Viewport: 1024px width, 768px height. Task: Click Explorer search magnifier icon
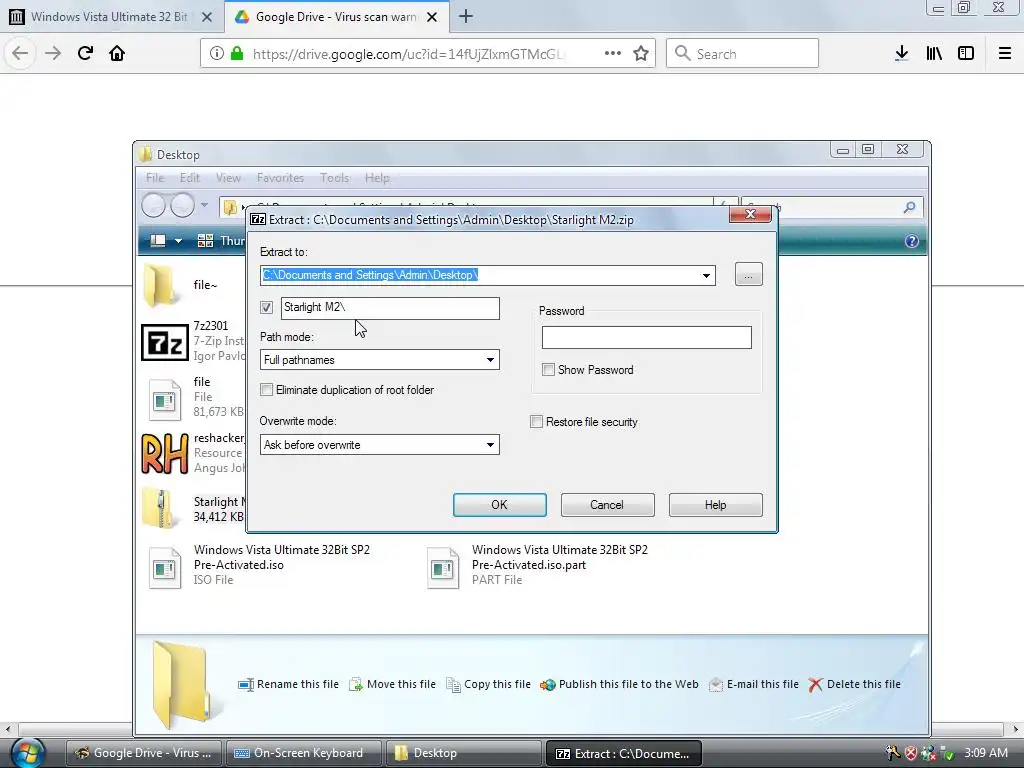(x=909, y=208)
